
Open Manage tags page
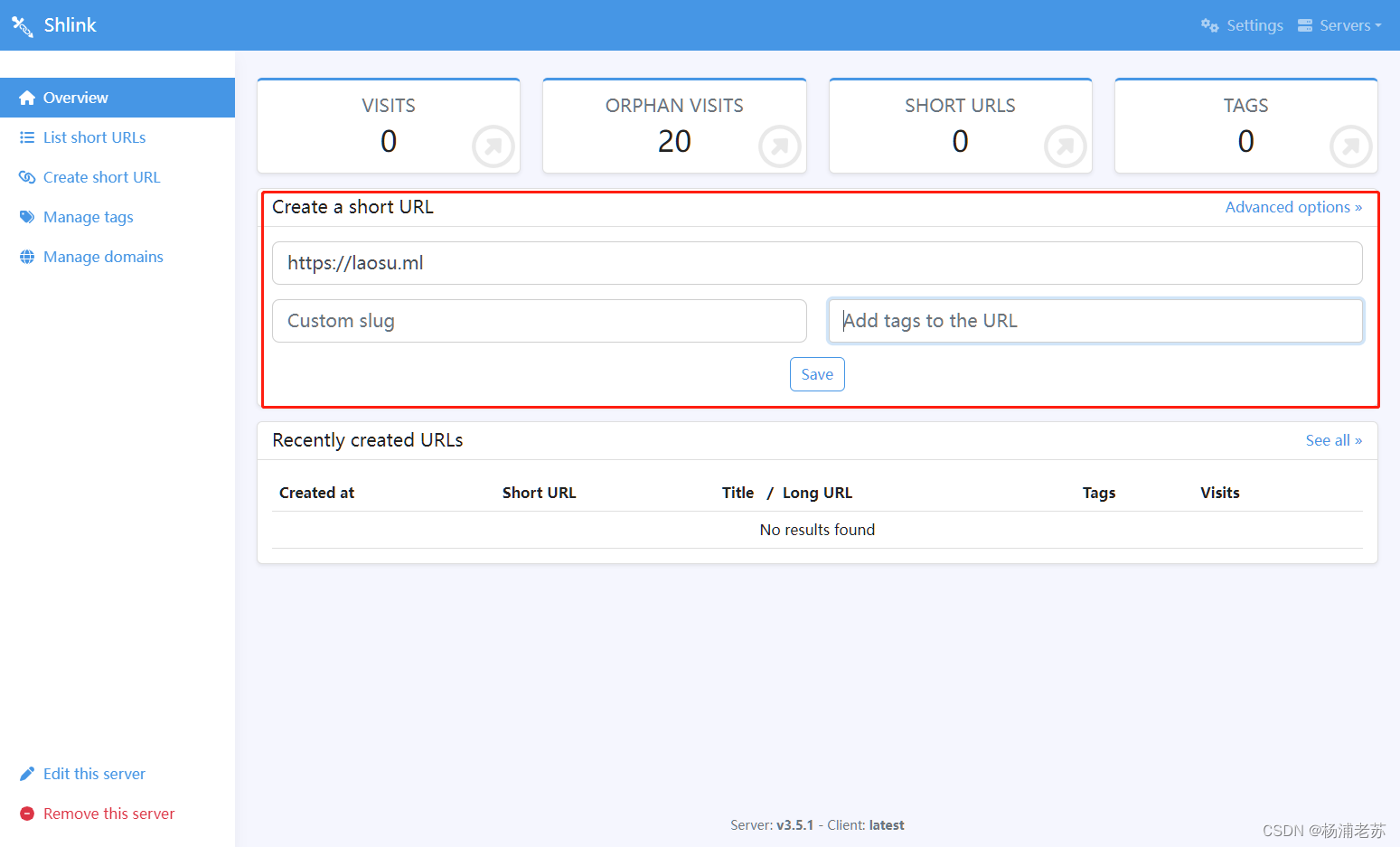click(89, 217)
